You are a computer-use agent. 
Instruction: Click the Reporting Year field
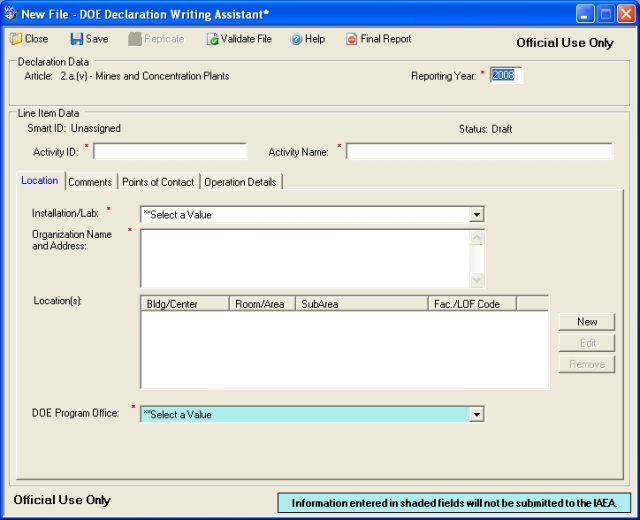coord(505,75)
